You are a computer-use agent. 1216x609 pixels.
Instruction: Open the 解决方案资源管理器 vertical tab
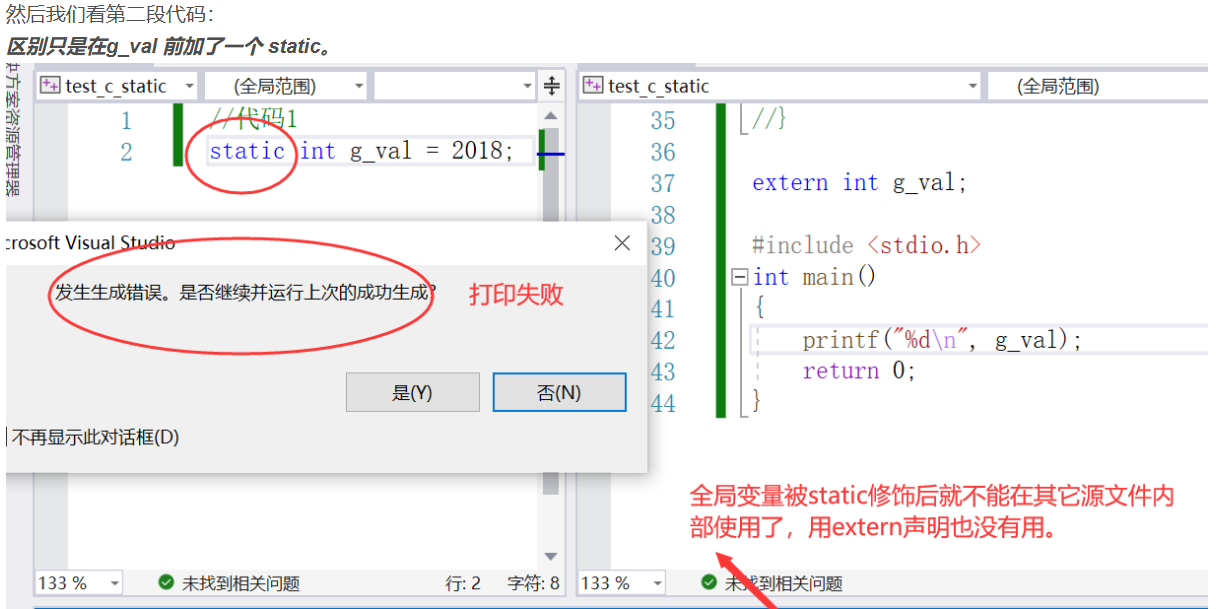tap(9, 130)
